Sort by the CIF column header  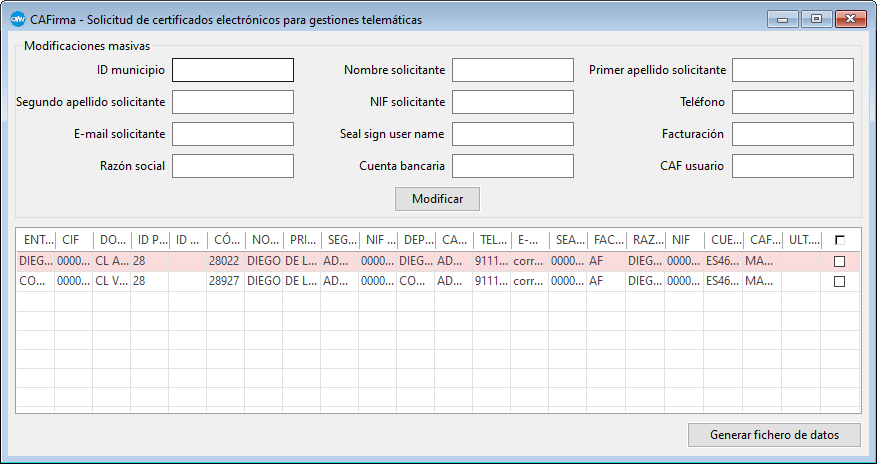[x=73, y=240]
